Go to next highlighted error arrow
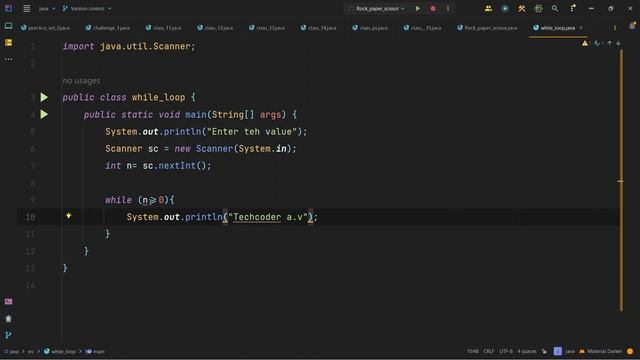Image resolution: width=640 pixels, height=360 pixels. click(x=618, y=43)
